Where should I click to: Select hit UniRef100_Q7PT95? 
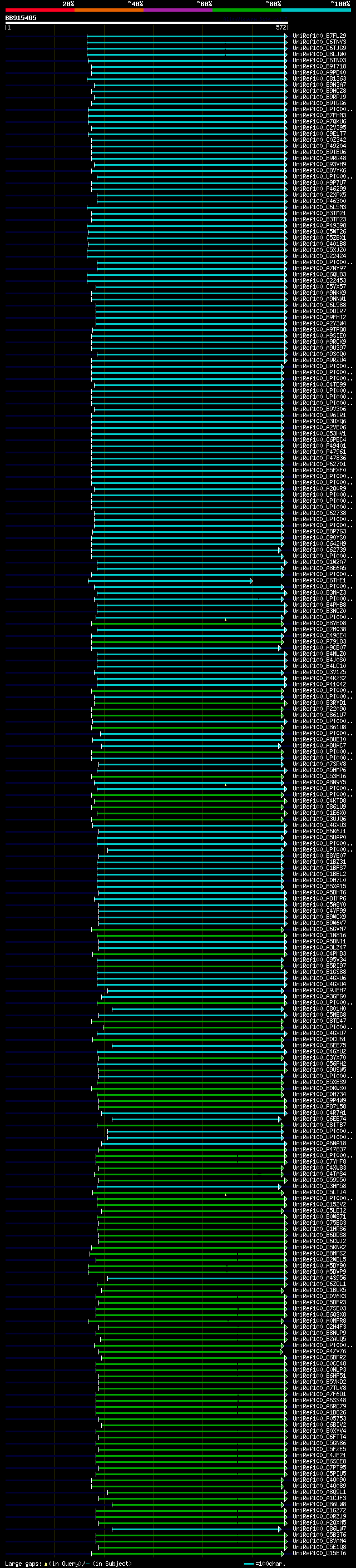319,1467
